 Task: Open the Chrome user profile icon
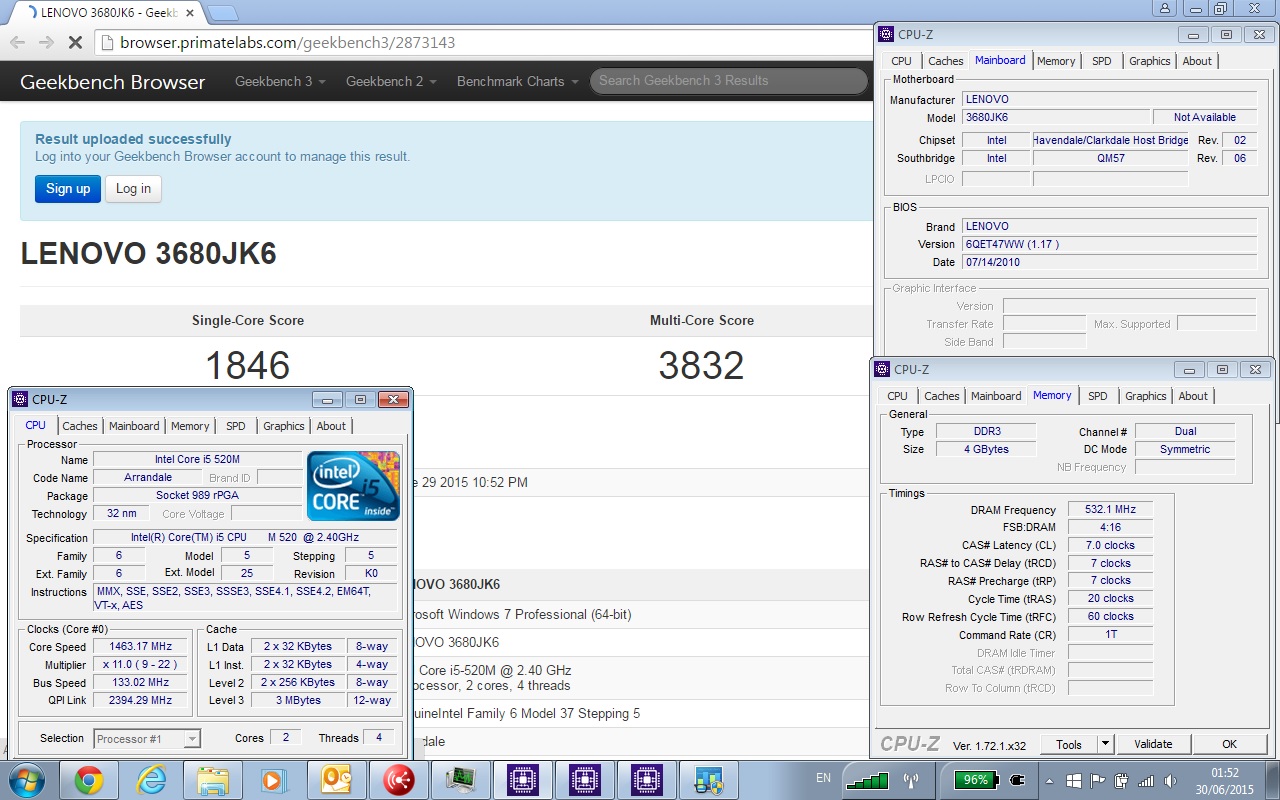tap(1164, 9)
